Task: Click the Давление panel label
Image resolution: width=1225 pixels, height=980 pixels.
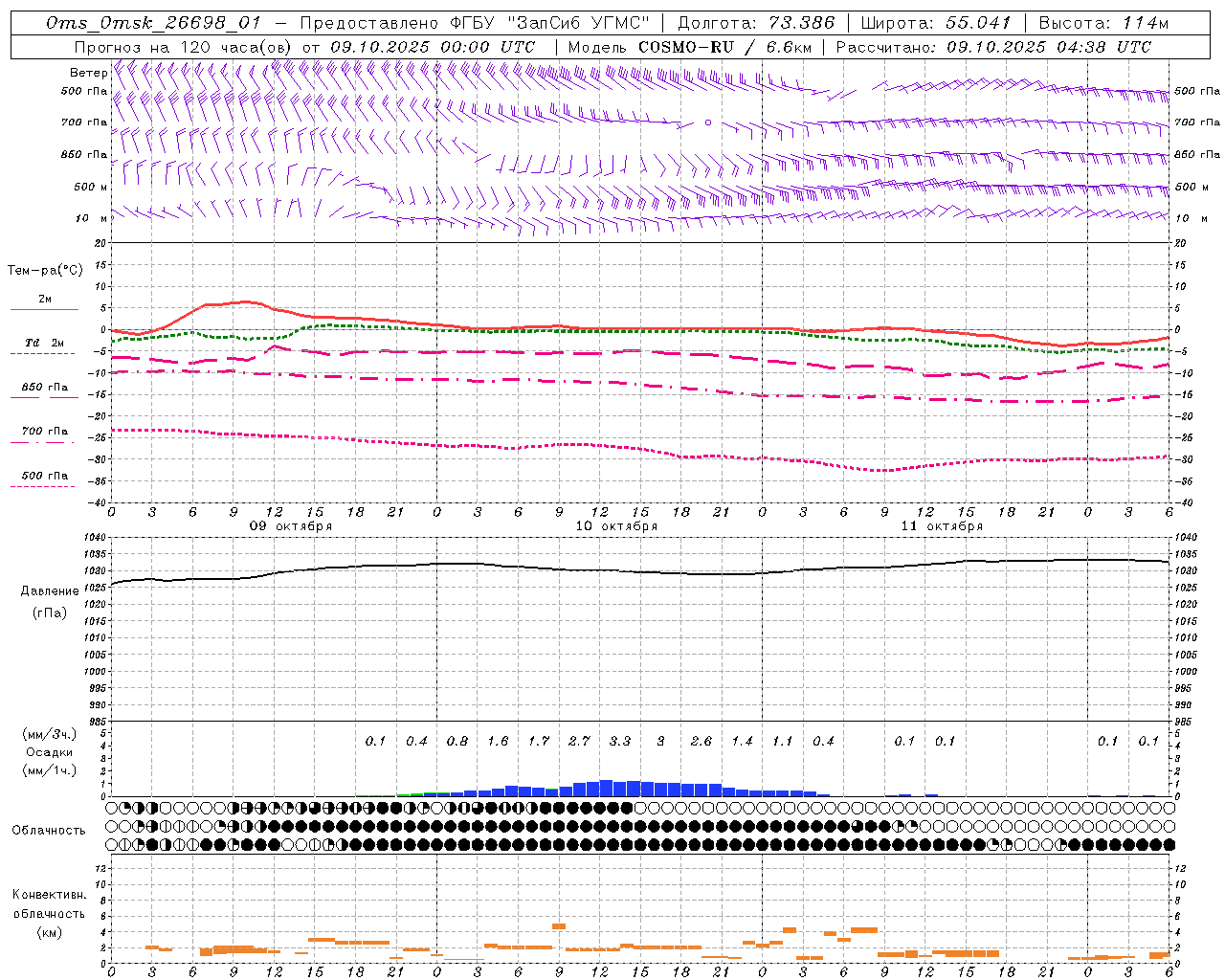Action: pos(50,591)
